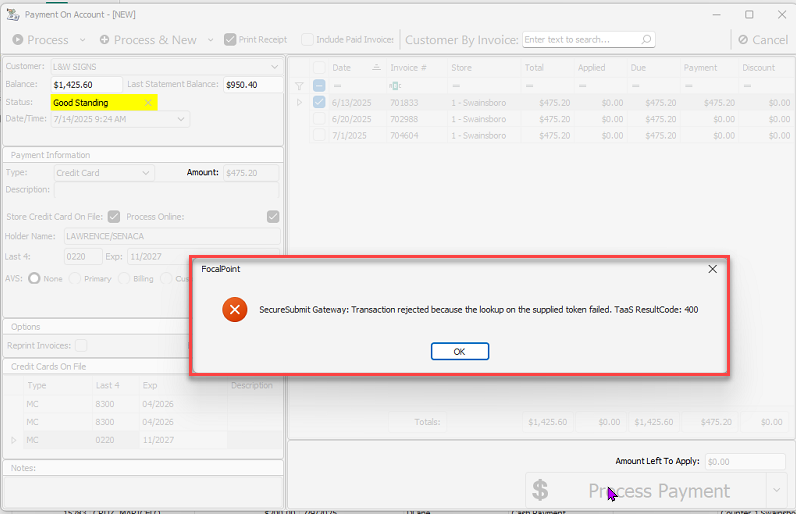Click the magnifier icon in the search box
Image resolution: width=796 pixels, height=514 pixels.
(646, 40)
